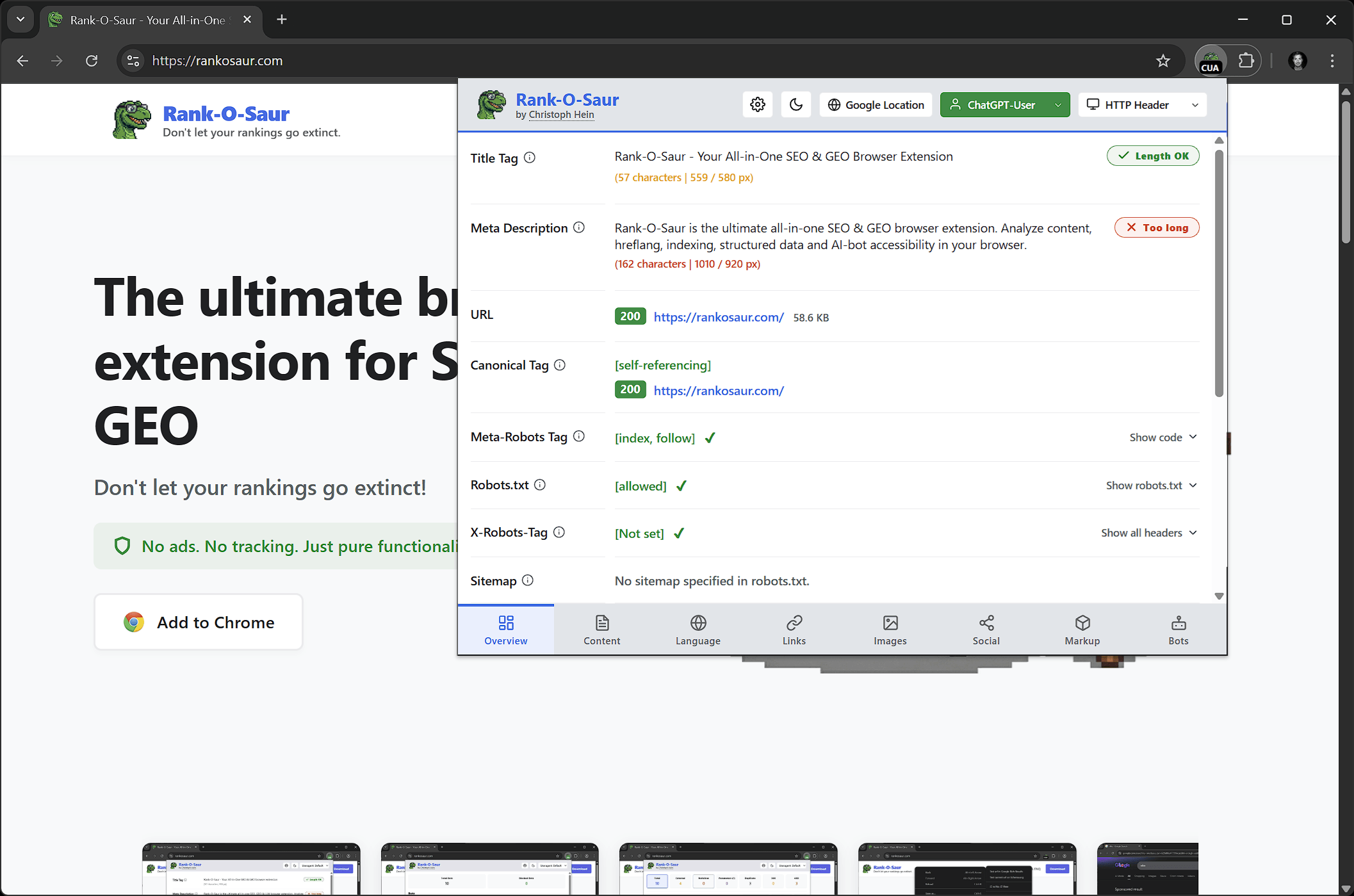The width and height of the screenshot is (1354, 896).
Task: Open the extension settings gear icon
Action: click(758, 104)
